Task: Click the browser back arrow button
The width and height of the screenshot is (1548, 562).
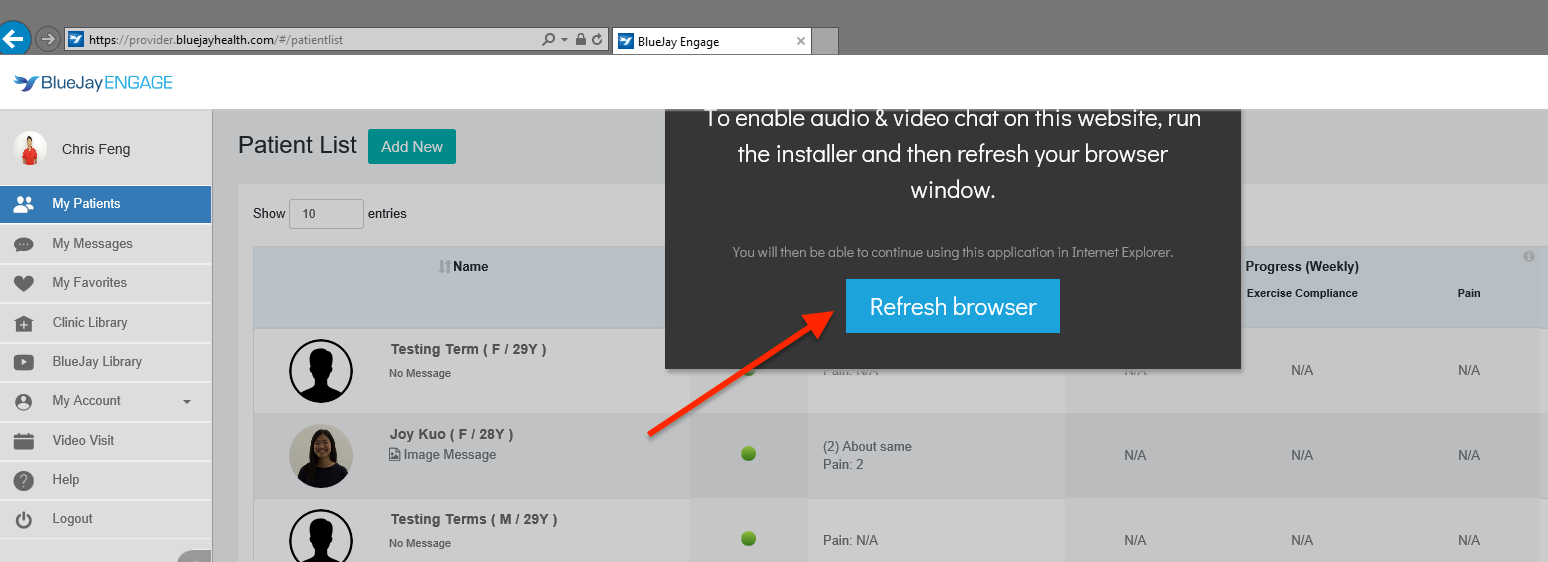Action: tap(13, 39)
